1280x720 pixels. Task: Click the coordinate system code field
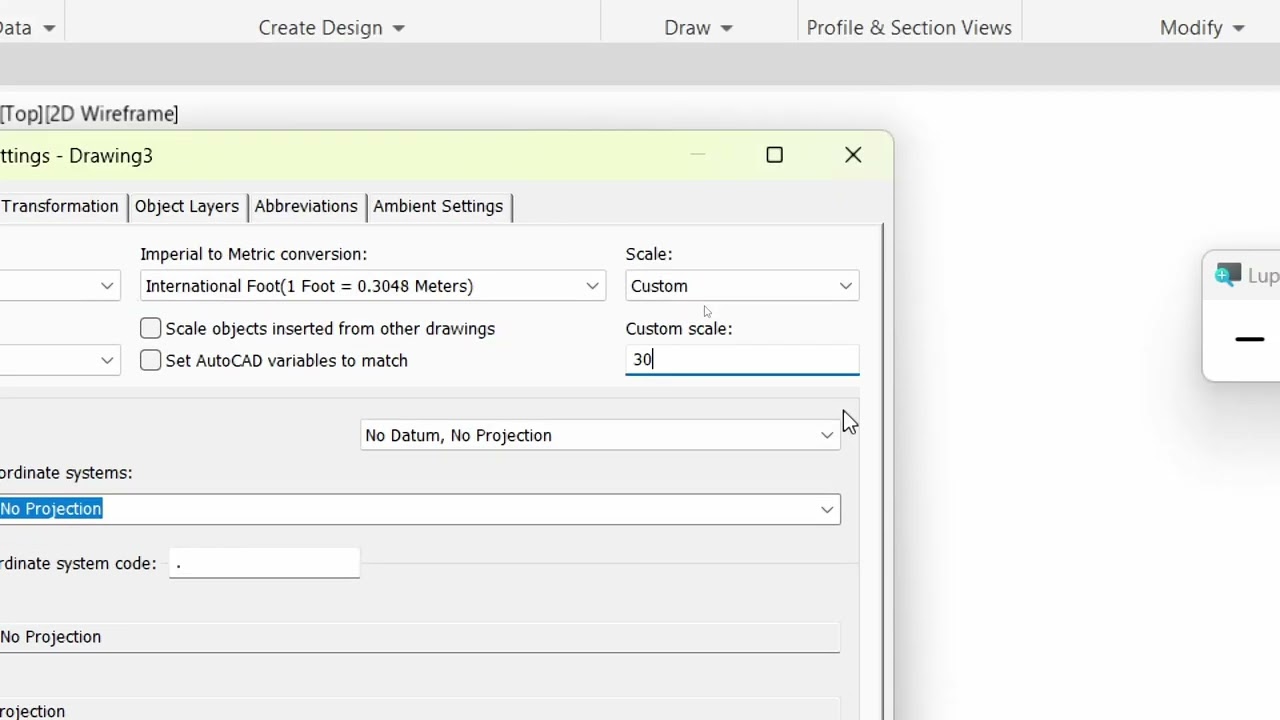(x=264, y=563)
